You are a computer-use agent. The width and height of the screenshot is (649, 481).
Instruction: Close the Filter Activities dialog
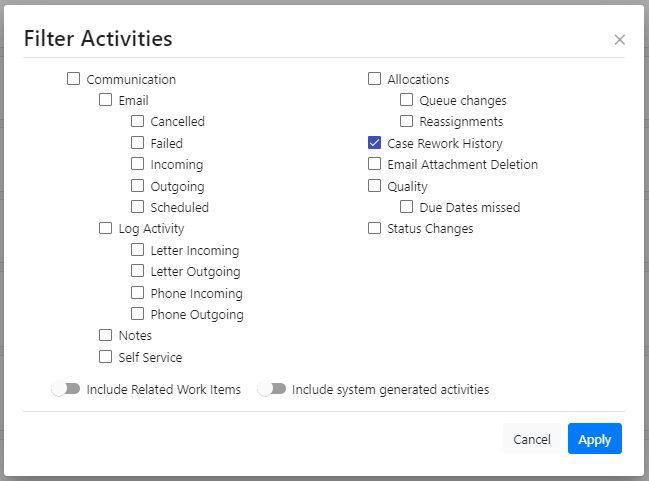(x=620, y=40)
